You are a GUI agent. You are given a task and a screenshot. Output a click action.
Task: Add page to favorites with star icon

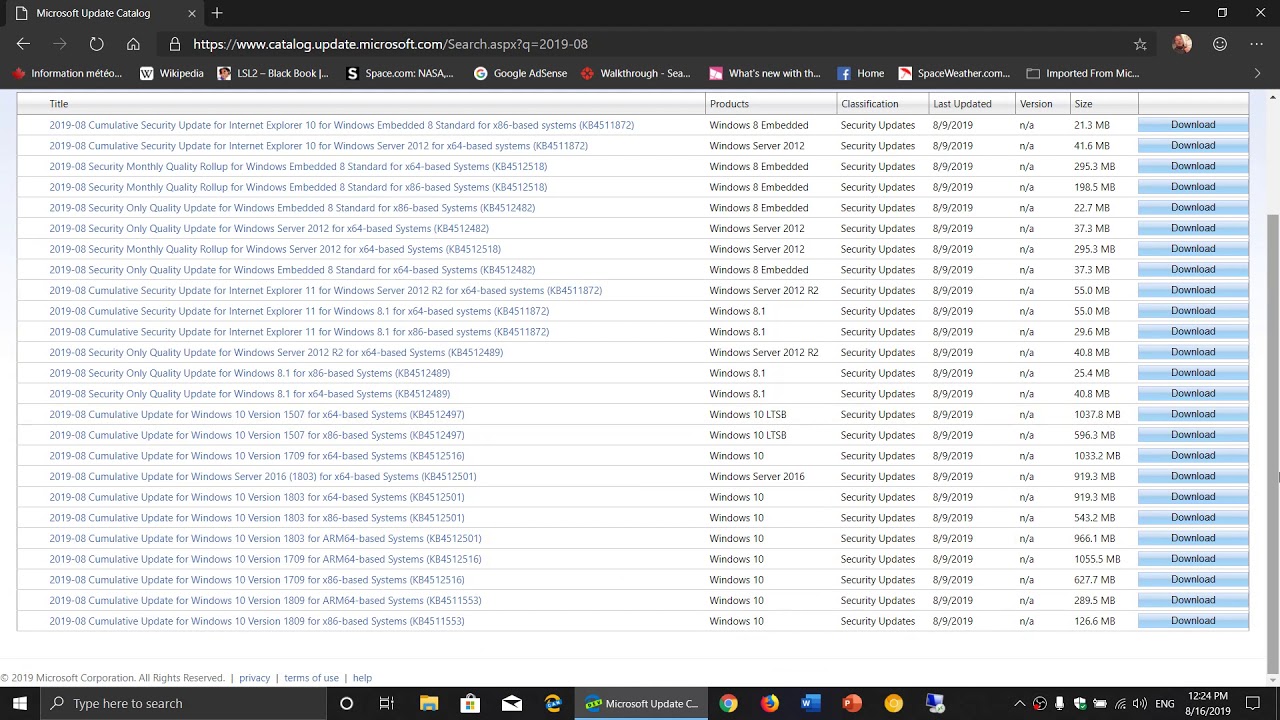(1139, 44)
